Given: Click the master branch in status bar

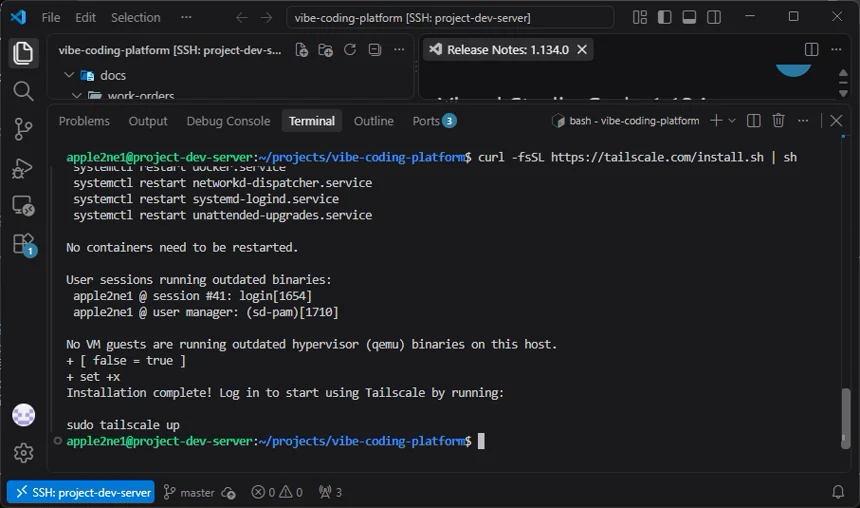Looking at the screenshot, I should [190, 492].
